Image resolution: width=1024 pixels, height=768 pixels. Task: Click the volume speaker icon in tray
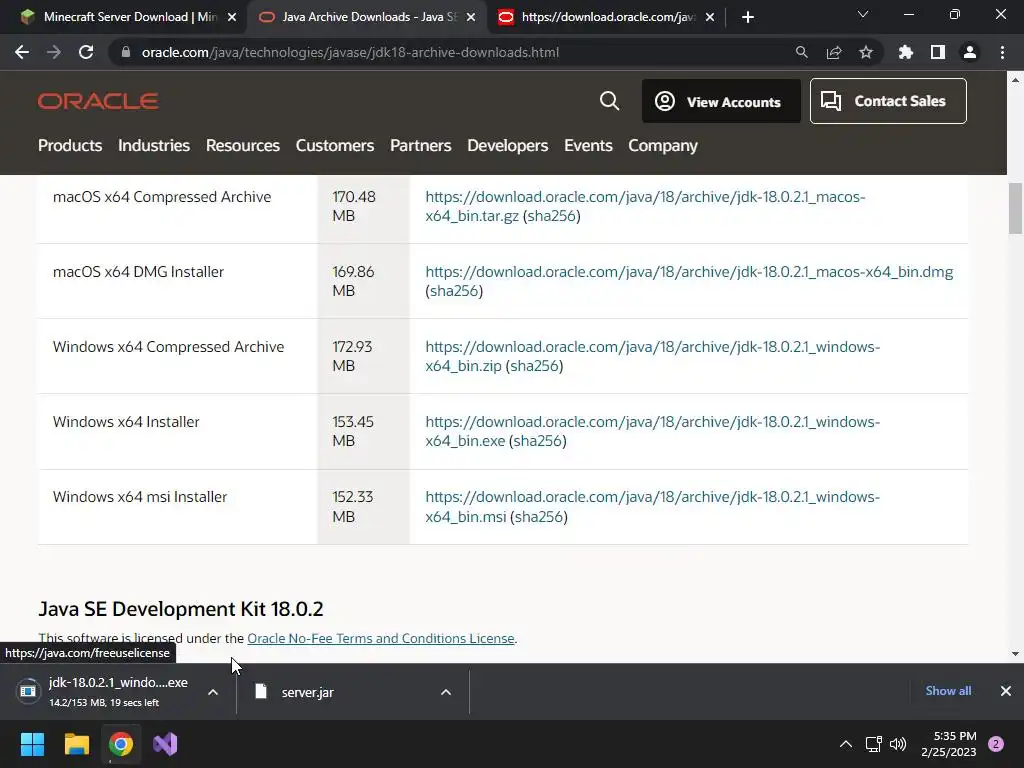coord(898,744)
